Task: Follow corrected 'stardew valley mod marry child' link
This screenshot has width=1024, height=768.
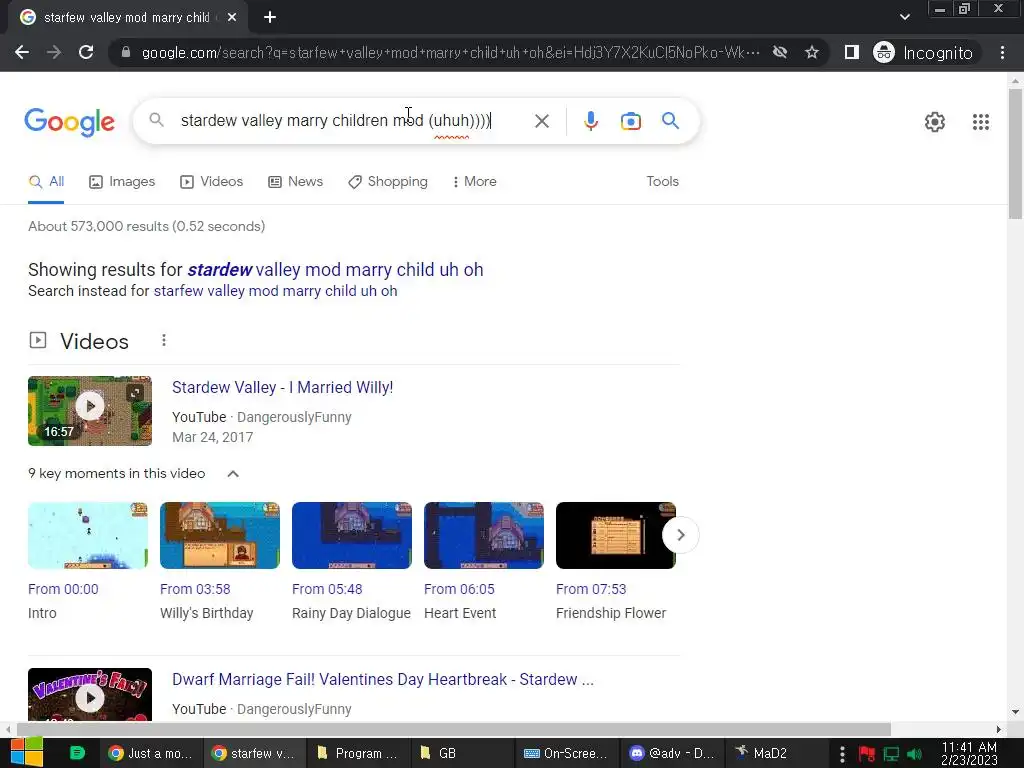Action: [x=335, y=270]
